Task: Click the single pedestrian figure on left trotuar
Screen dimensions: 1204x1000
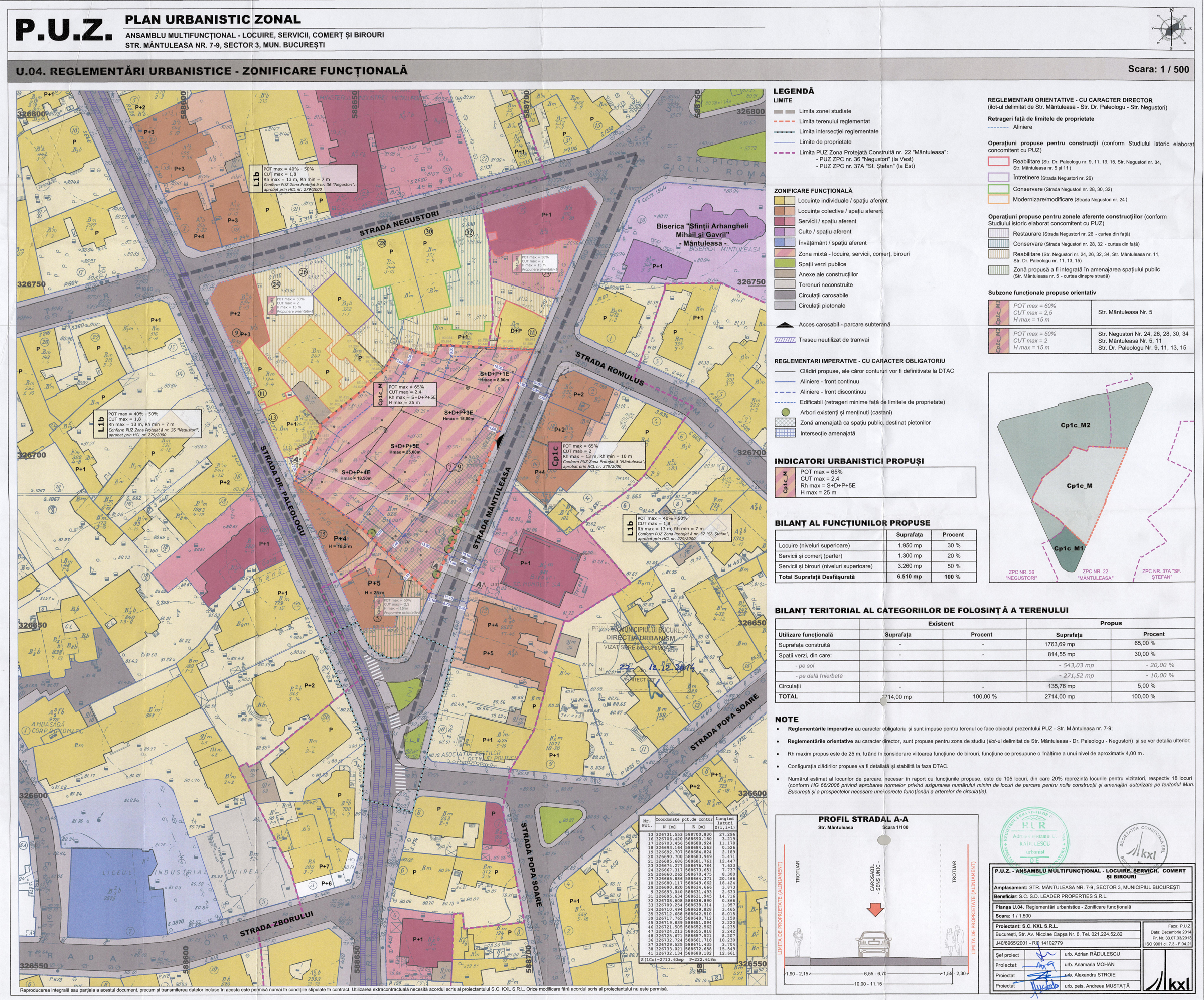Action: (x=798, y=943)
